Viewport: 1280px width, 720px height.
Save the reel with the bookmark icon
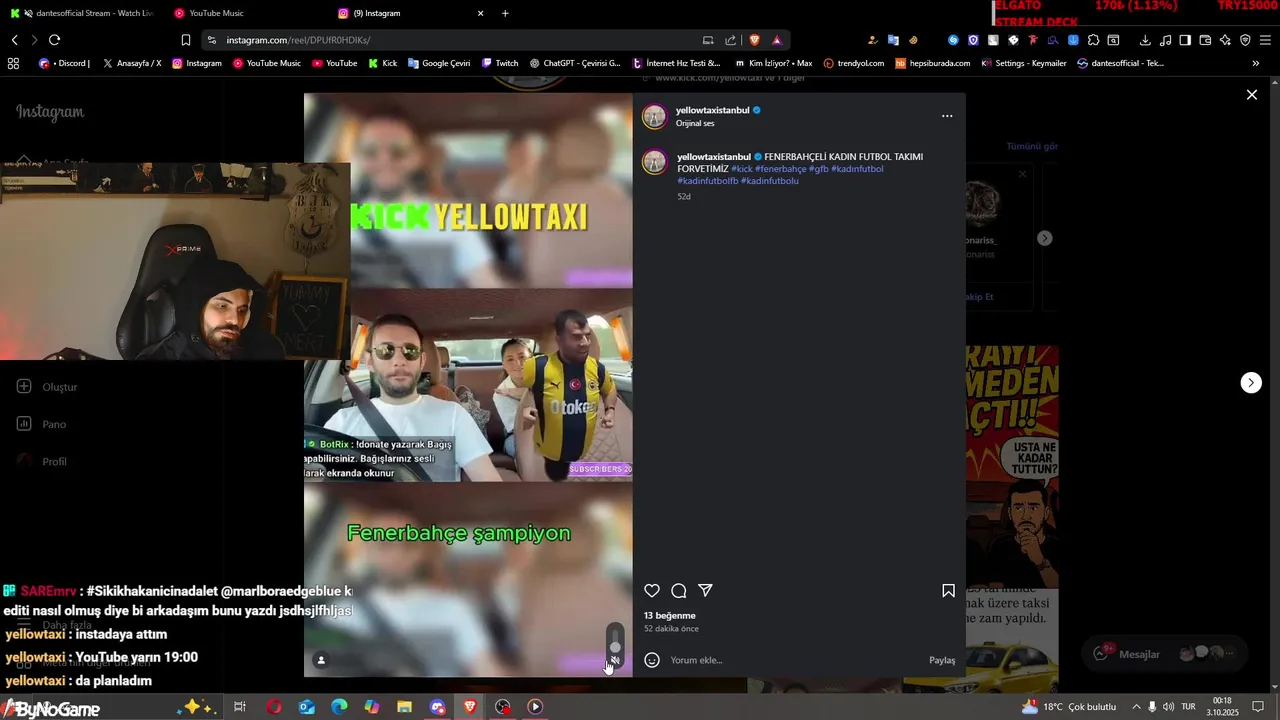click(x=948, y=591)
